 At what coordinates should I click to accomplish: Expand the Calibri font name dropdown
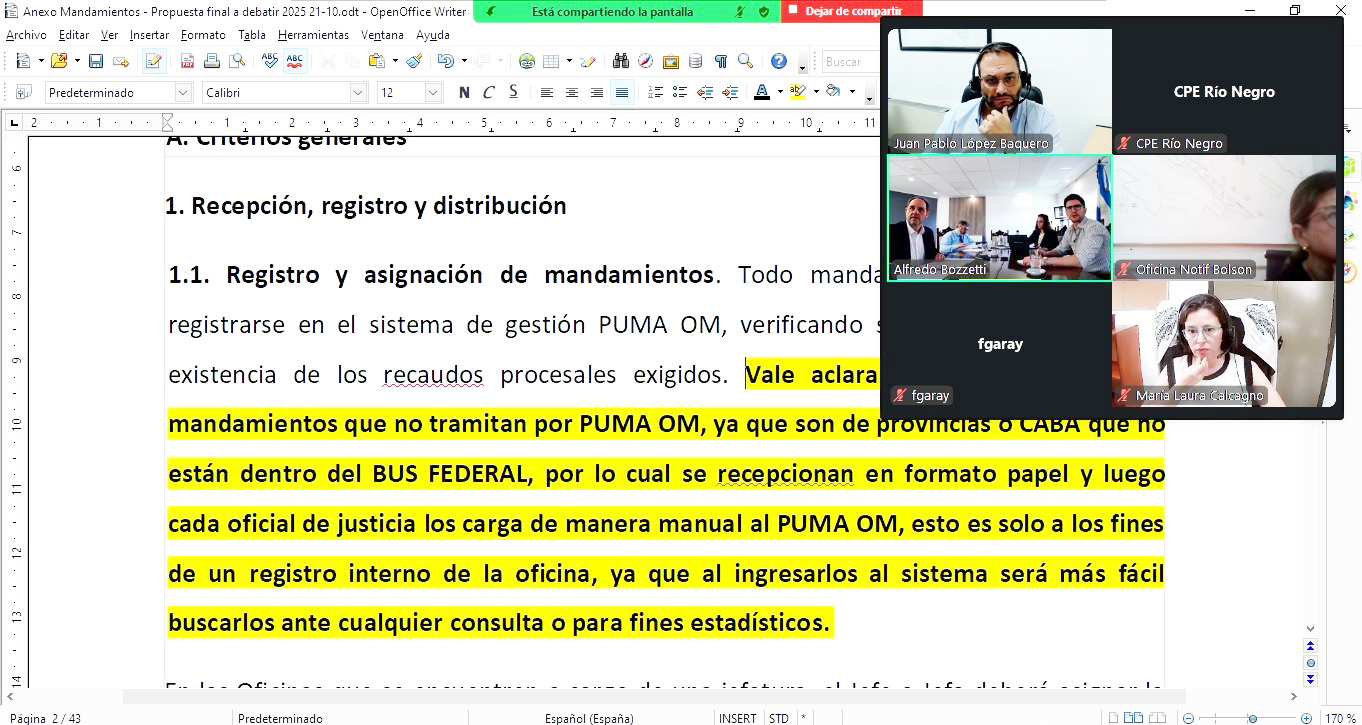tap(358, 93)
